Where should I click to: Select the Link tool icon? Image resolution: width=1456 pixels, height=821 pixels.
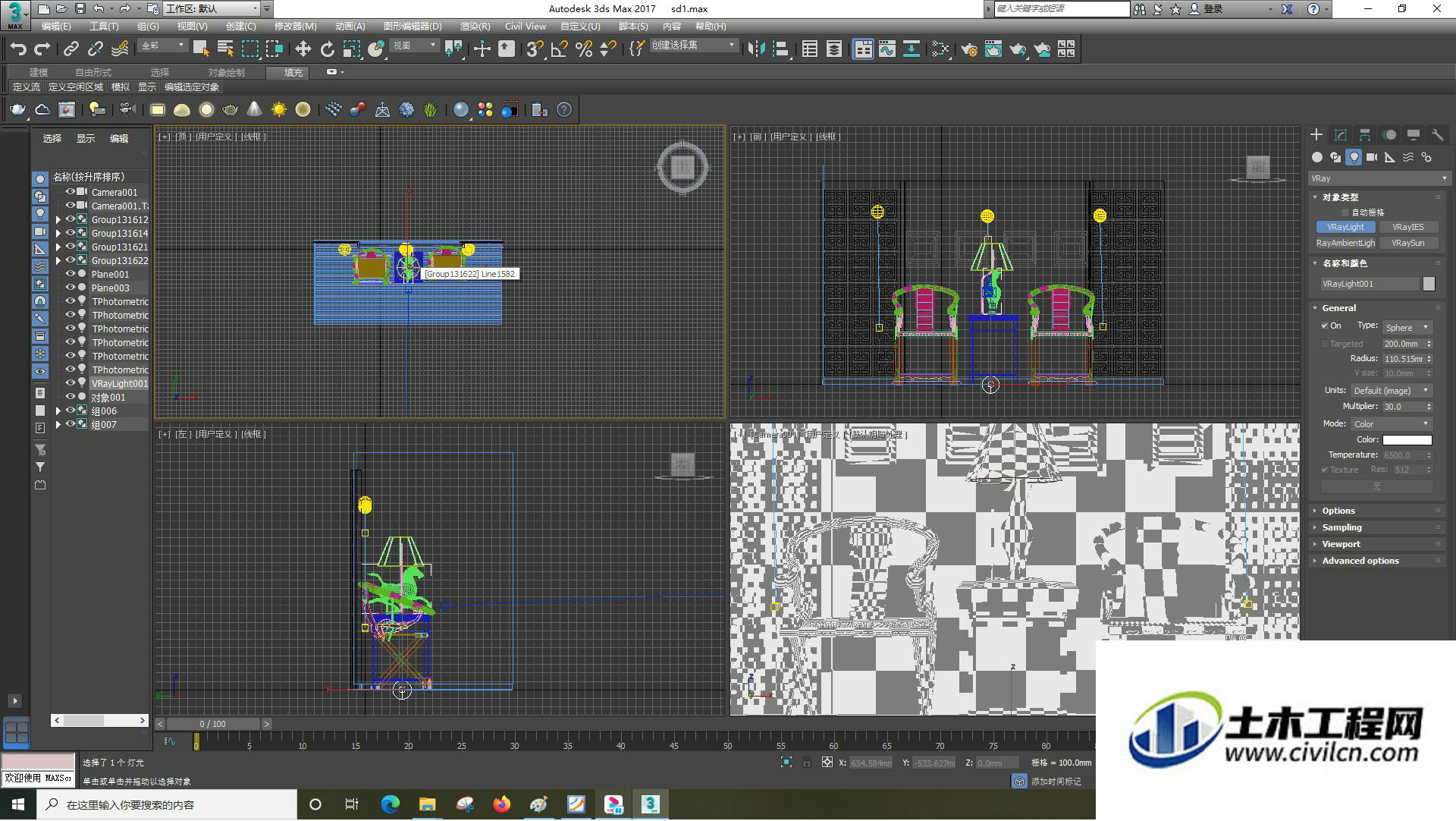click(71, 49)
